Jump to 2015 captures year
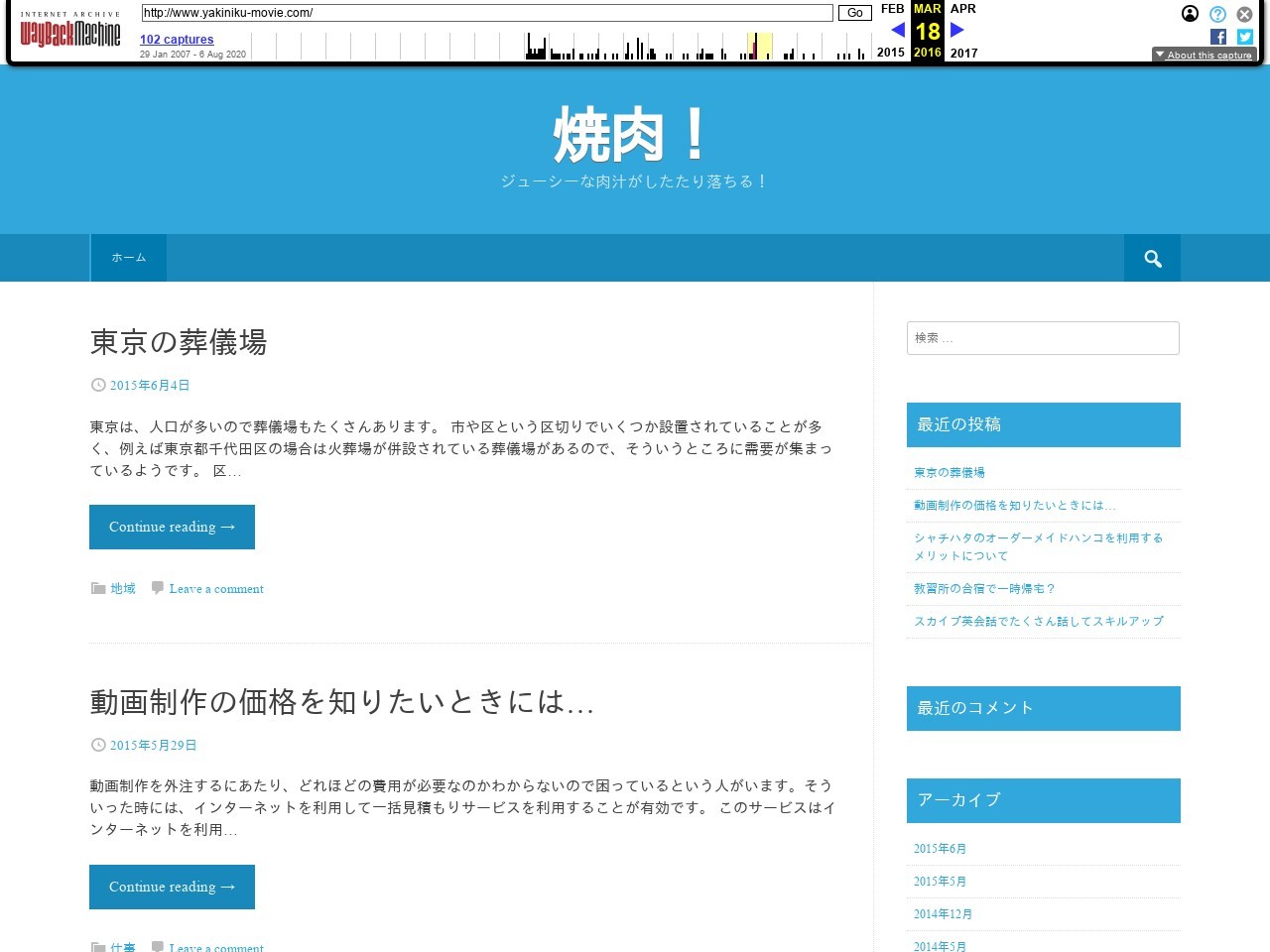The width and height of the screenshot is (1270, 952). click(x=890, y=53)
